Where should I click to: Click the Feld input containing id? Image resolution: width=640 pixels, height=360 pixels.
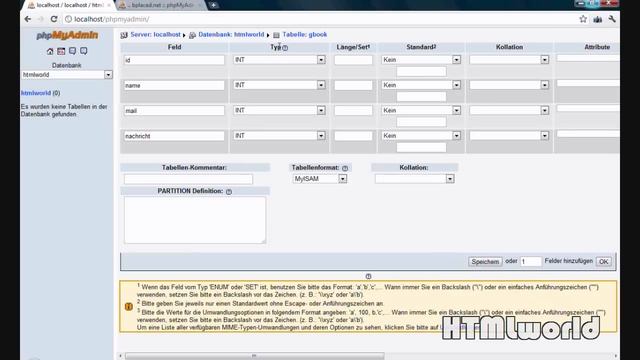click(174, 60)
